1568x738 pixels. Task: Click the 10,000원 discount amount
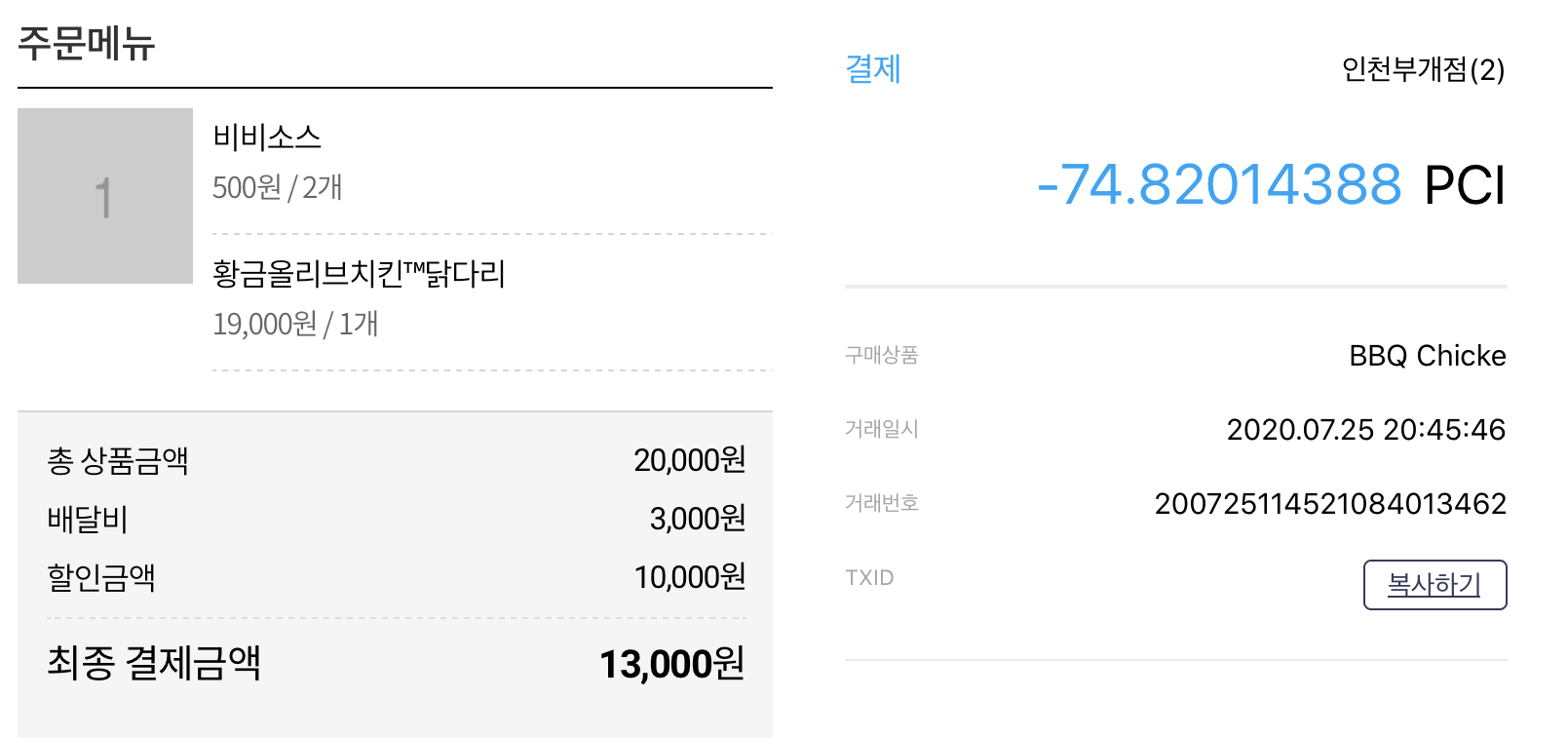(690, 577)
